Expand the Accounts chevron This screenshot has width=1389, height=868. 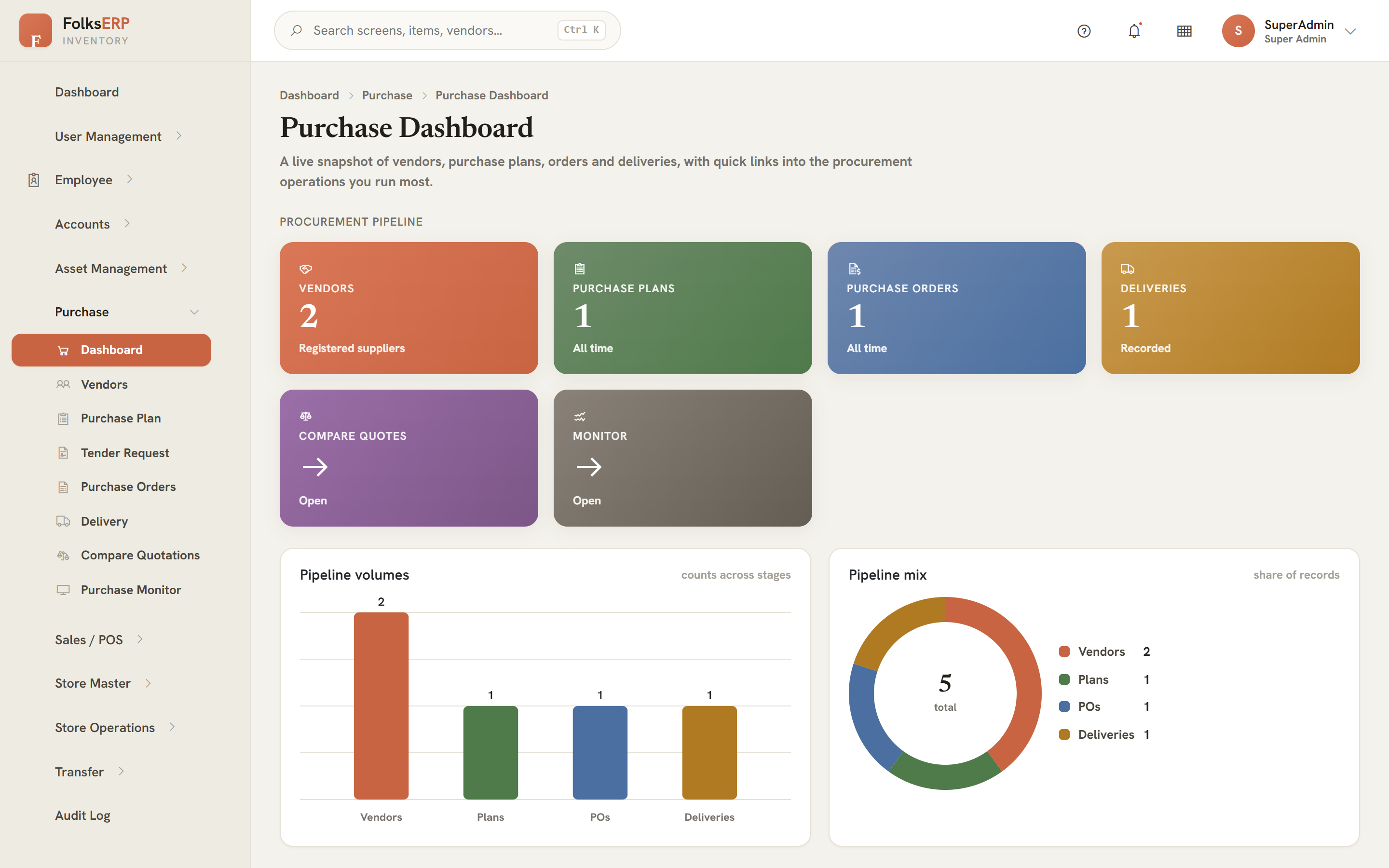[127, 223]
